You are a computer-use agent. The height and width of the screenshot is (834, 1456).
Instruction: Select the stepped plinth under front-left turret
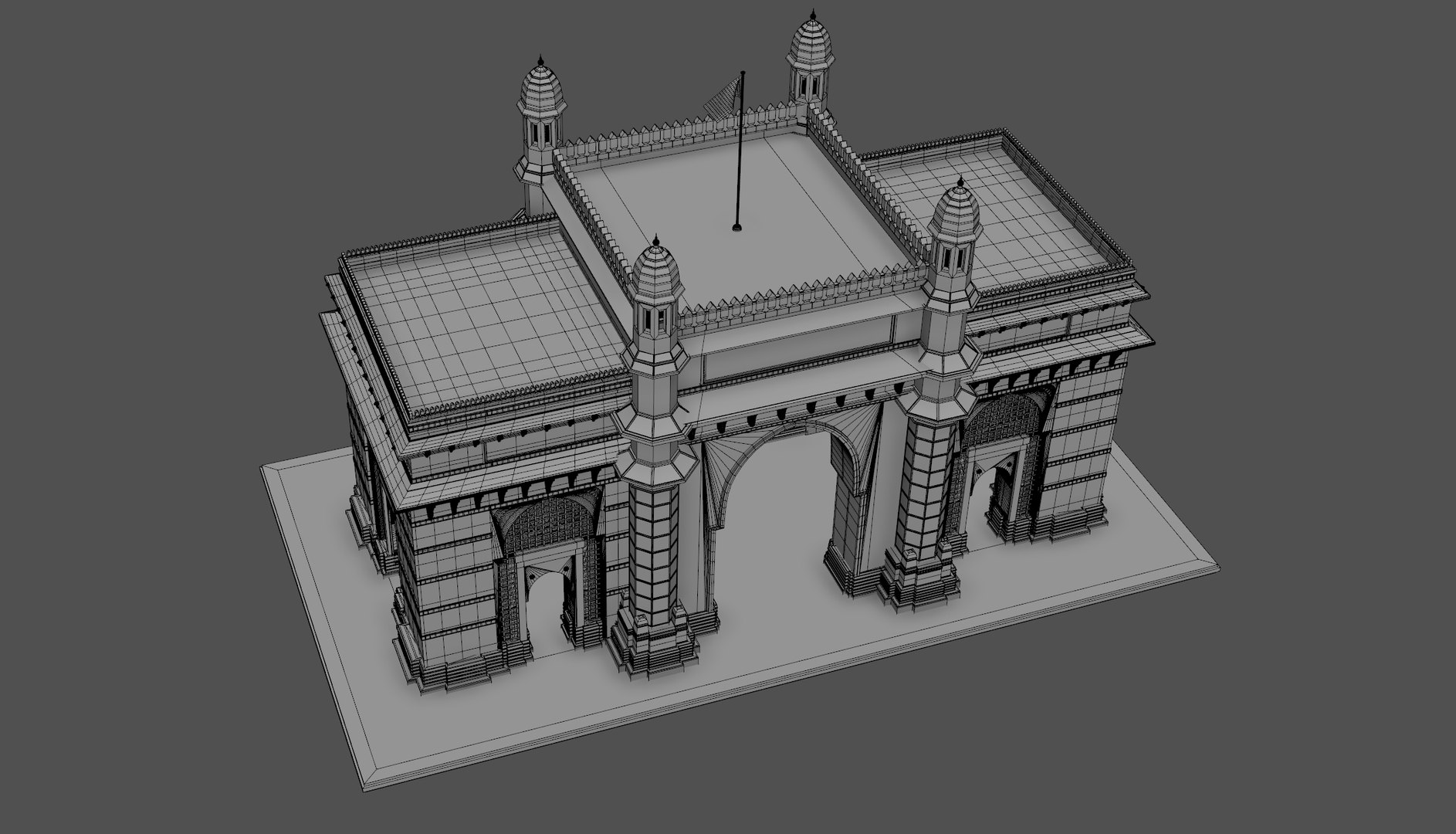coord(652,646)
